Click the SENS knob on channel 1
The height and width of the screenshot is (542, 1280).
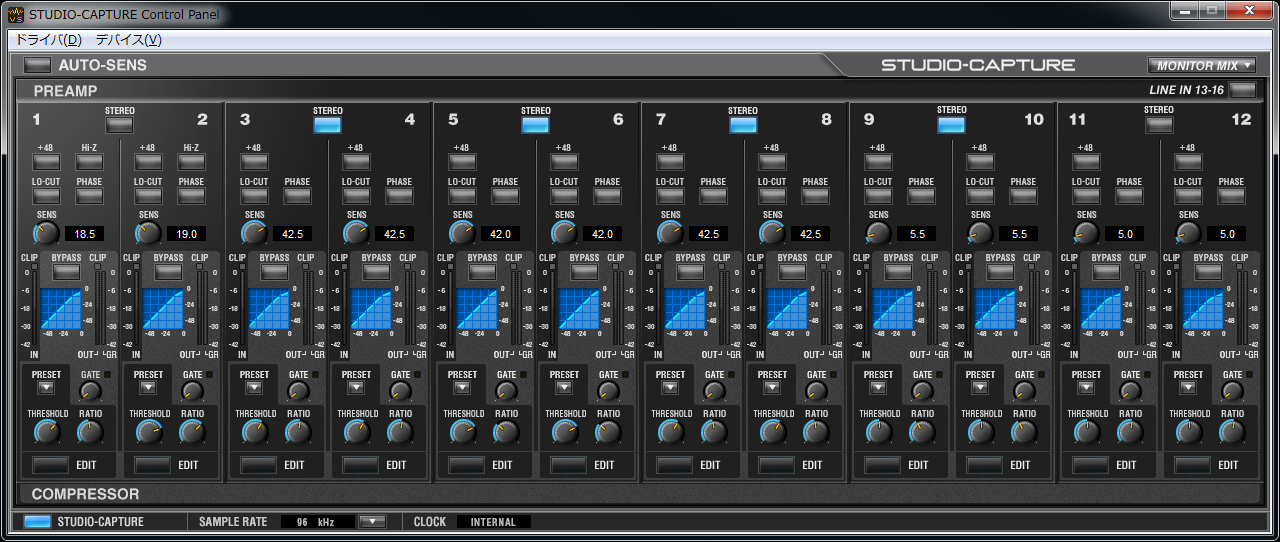tap(46, 233)
